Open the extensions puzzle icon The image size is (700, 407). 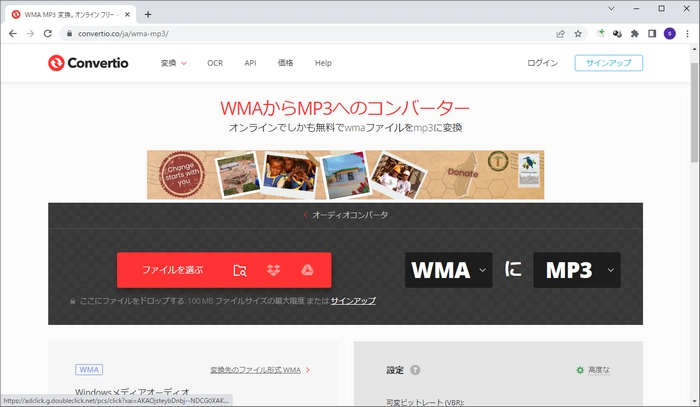tap(634, 33)
